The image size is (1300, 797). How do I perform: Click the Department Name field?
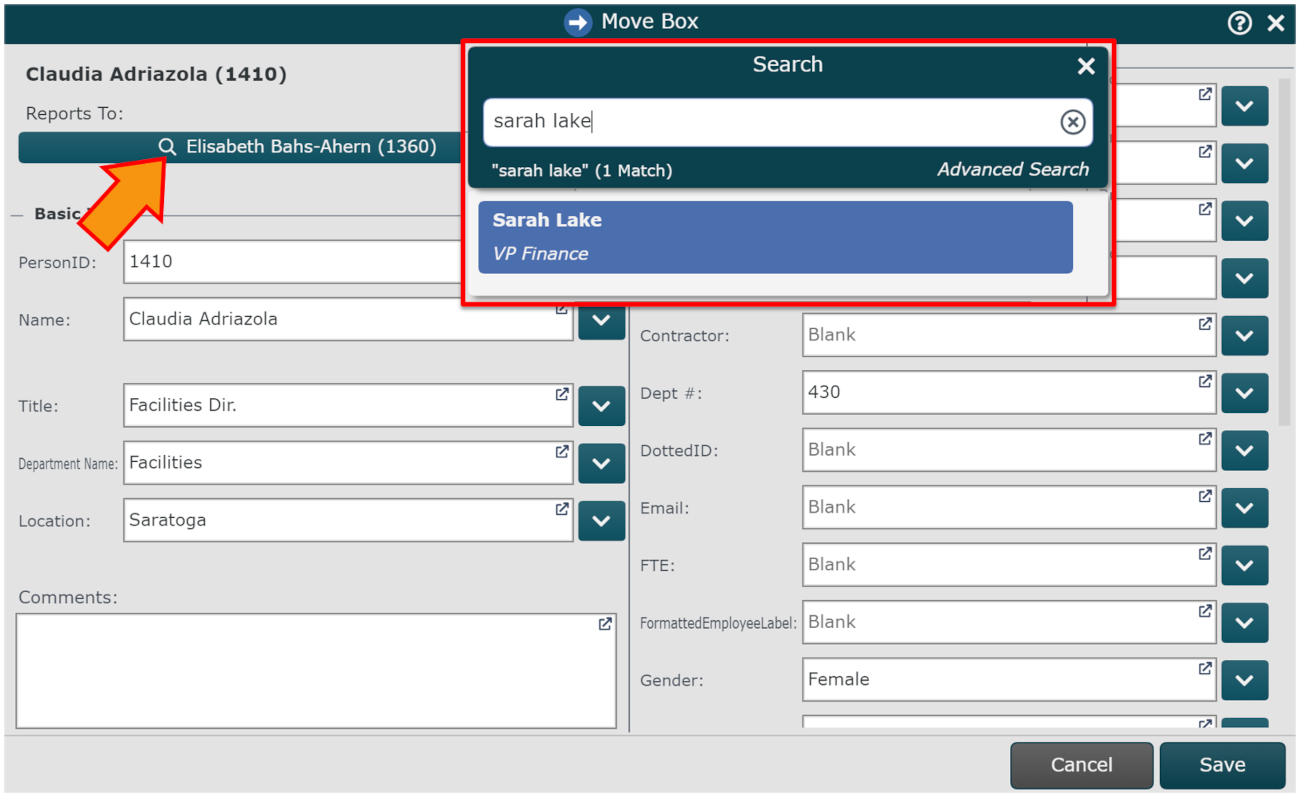pos(348,463)
